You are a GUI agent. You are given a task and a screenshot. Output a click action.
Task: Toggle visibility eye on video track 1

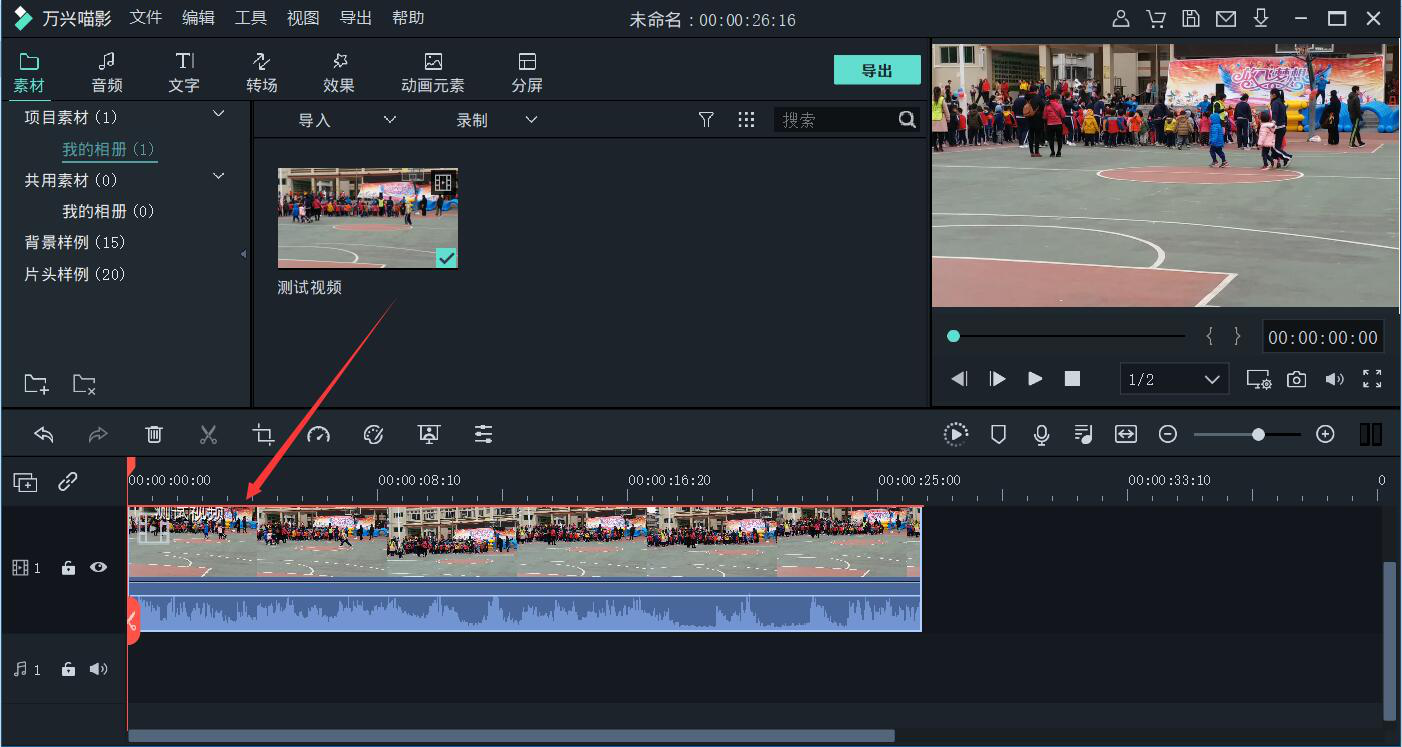coord(98,567)
